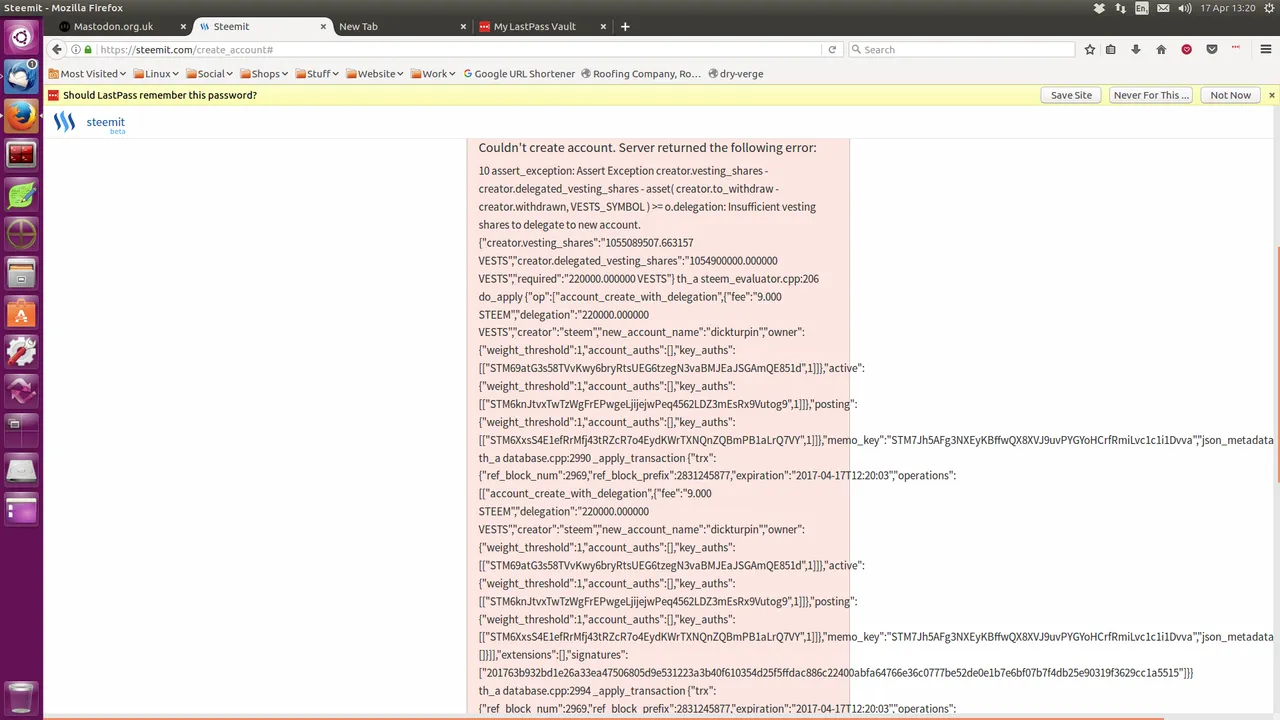This screenshot has height=720, width=1280.
Task: Expand the Social bookmarks folder
Action: coord(207,73)
